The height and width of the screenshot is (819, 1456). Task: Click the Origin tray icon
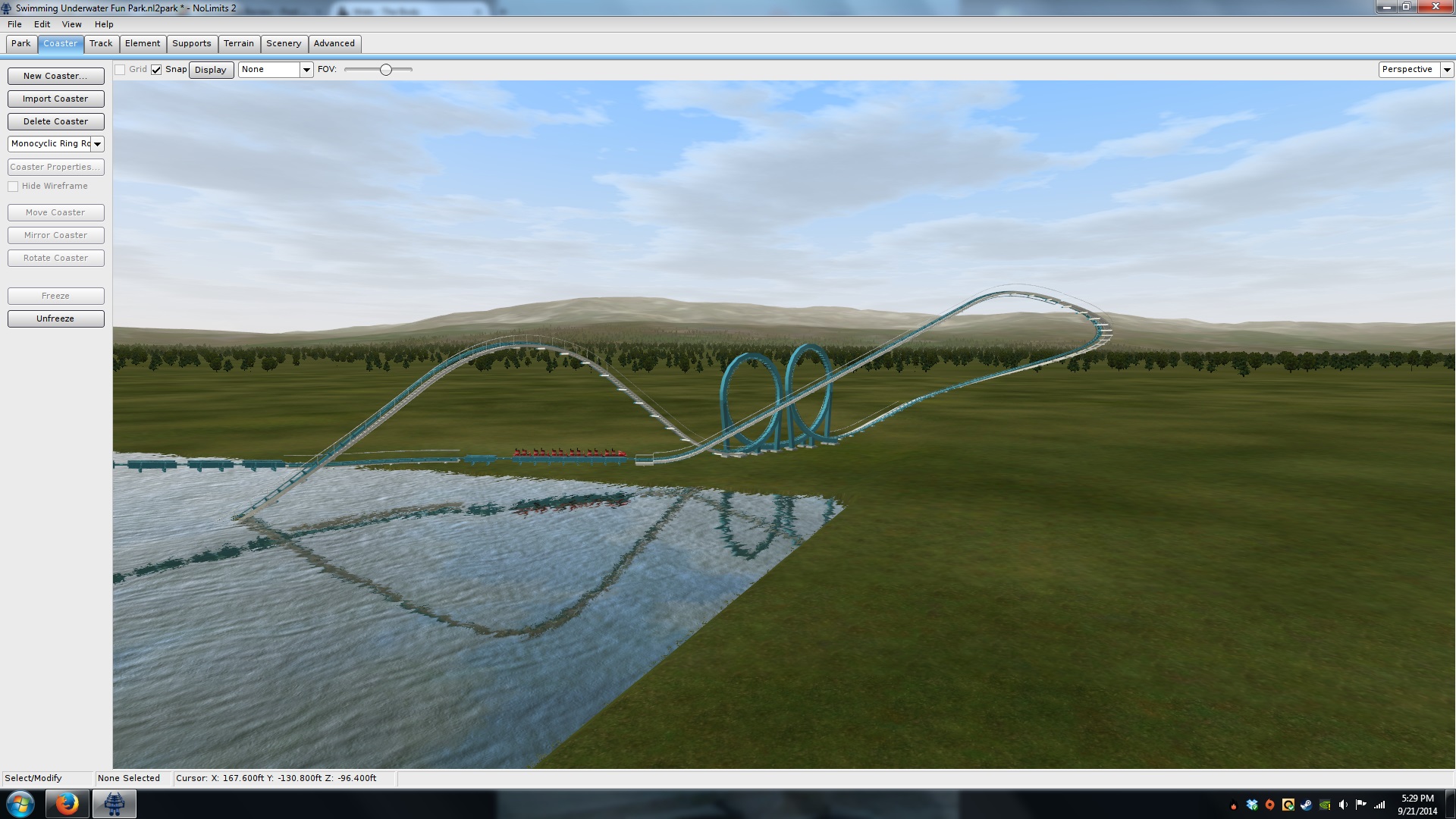[x=1270, y=805]
